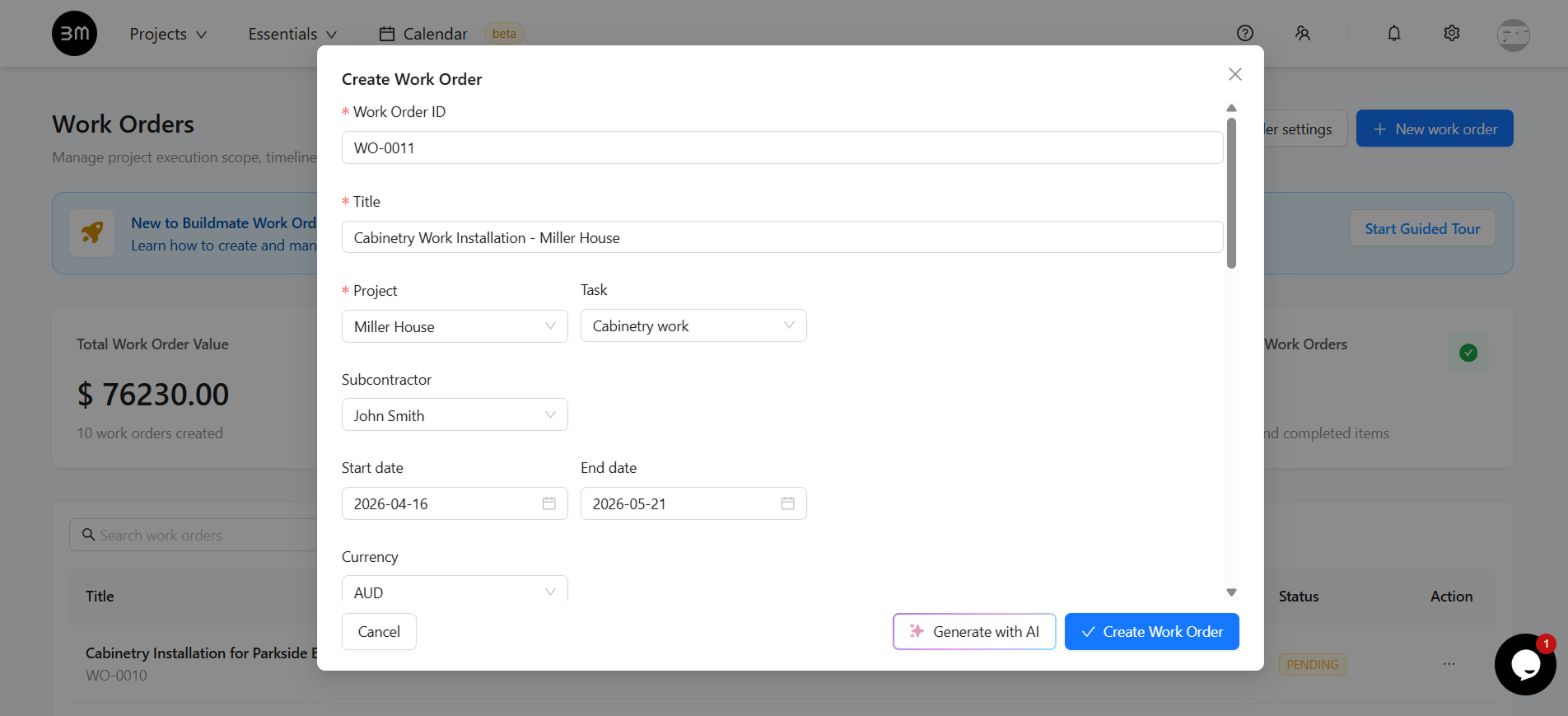The width and height of the screenshot is (1568, 716).
Task: Open the Task dropdown showing Cabinetry work
Action: 693,325
